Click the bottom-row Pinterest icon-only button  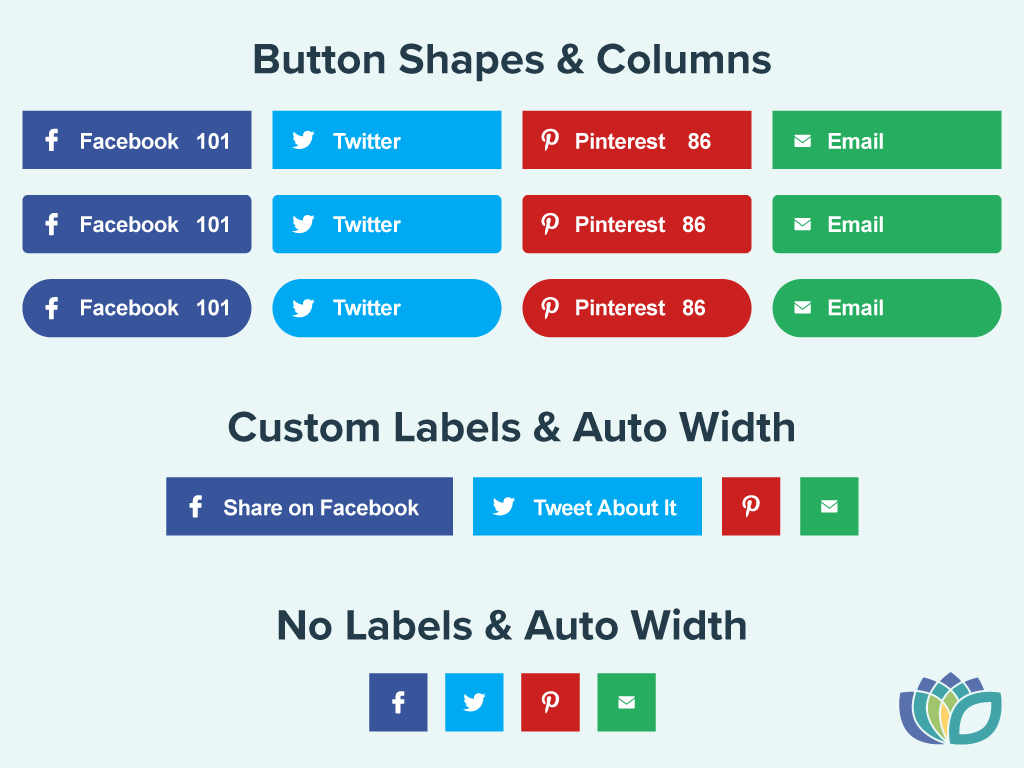(550, 702)
